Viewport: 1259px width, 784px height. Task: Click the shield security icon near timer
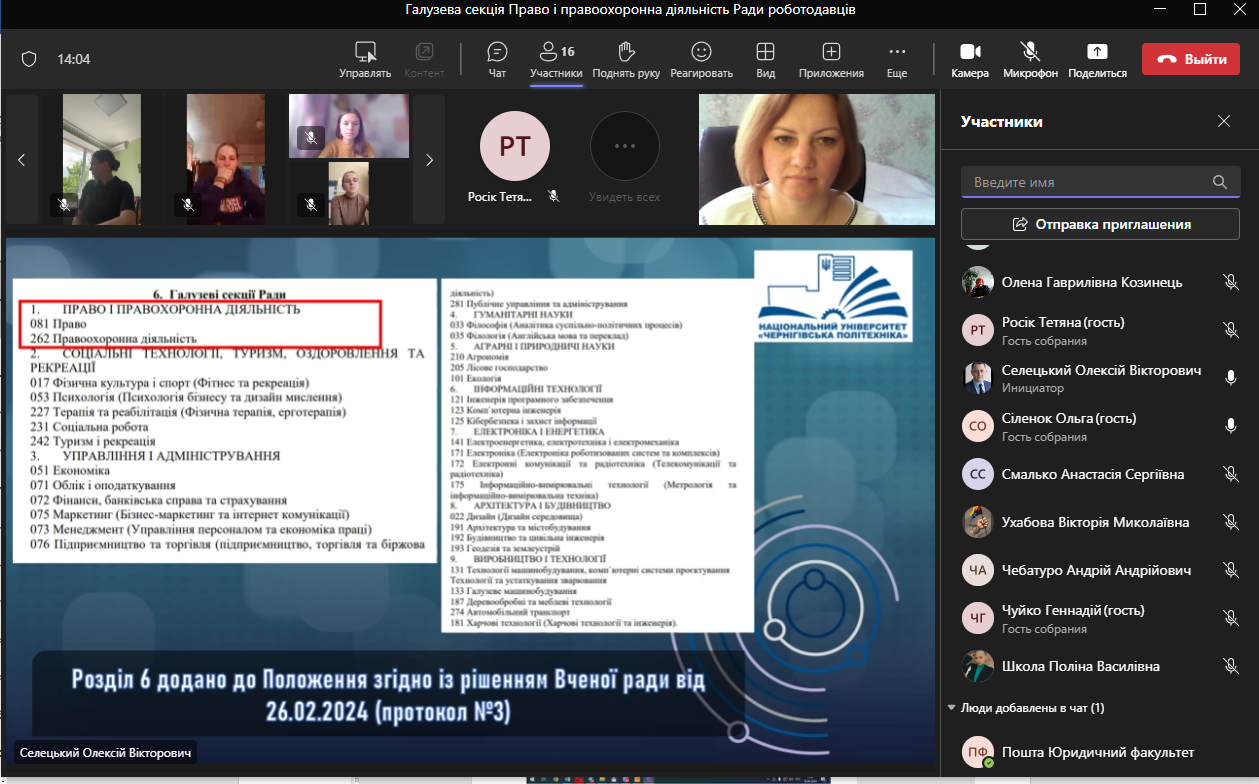click(x=29, y=59)
